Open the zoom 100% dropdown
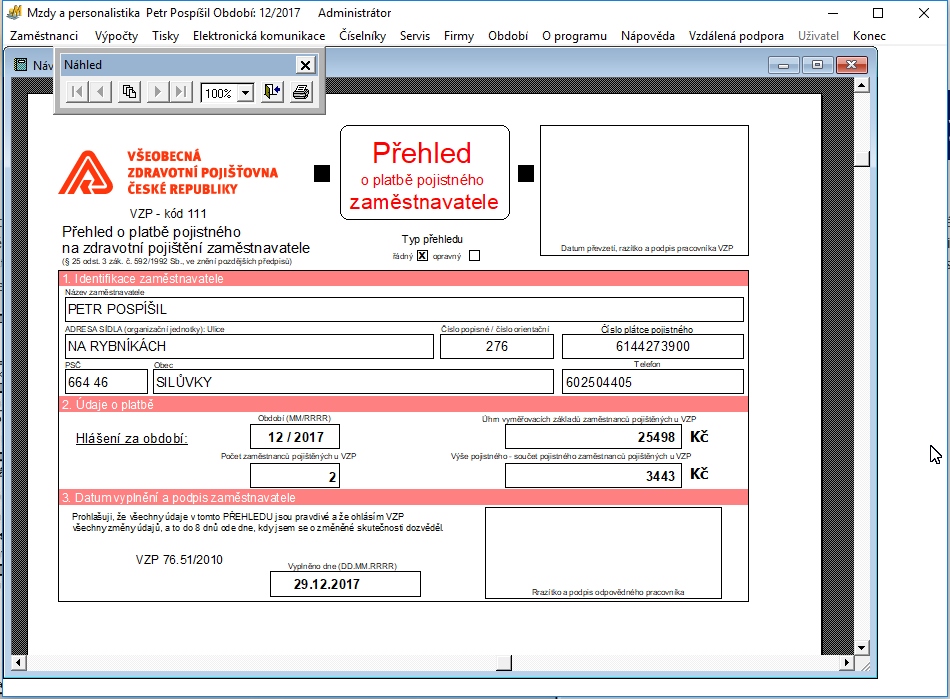Image resolution: width=950 pixels, height=699 pixels. pyautogui.click(x=245, y=93)
